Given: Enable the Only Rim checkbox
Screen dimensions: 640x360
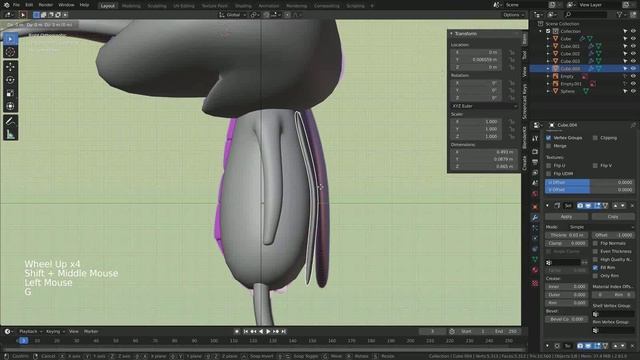Looking at the screenshot, I should [x=595, y=276].
